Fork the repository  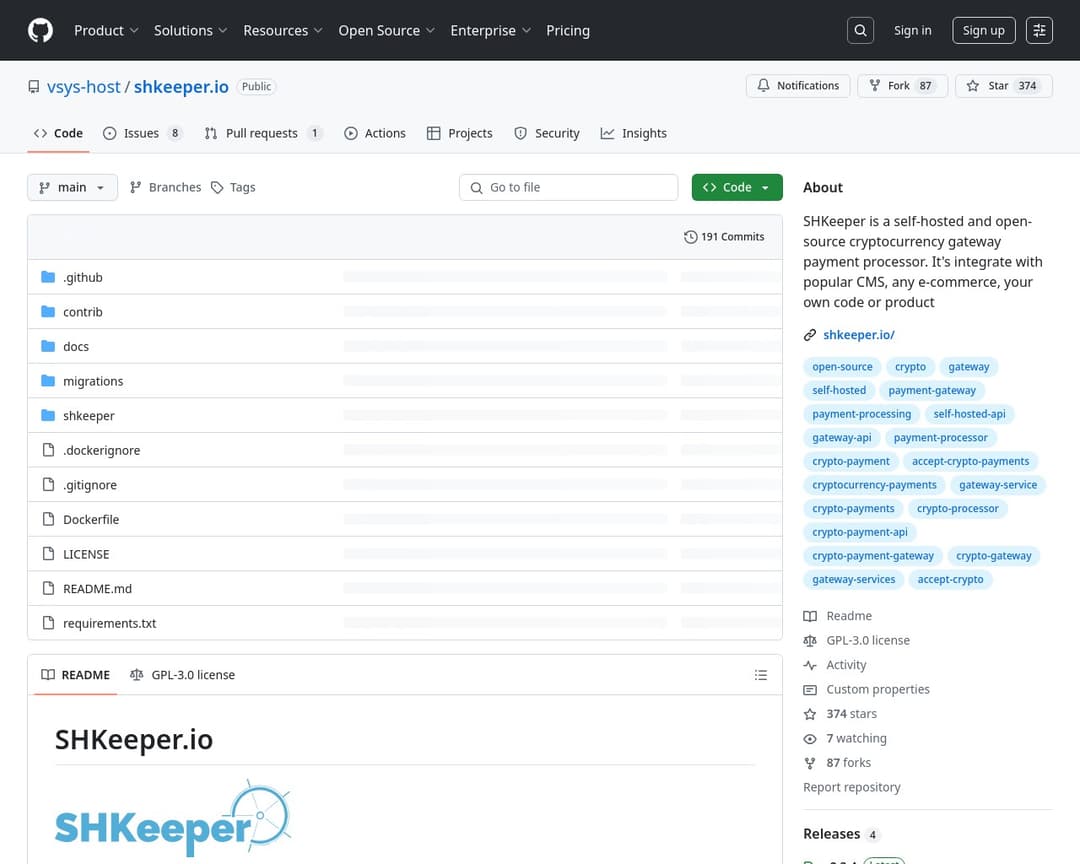tap(902, 86)
